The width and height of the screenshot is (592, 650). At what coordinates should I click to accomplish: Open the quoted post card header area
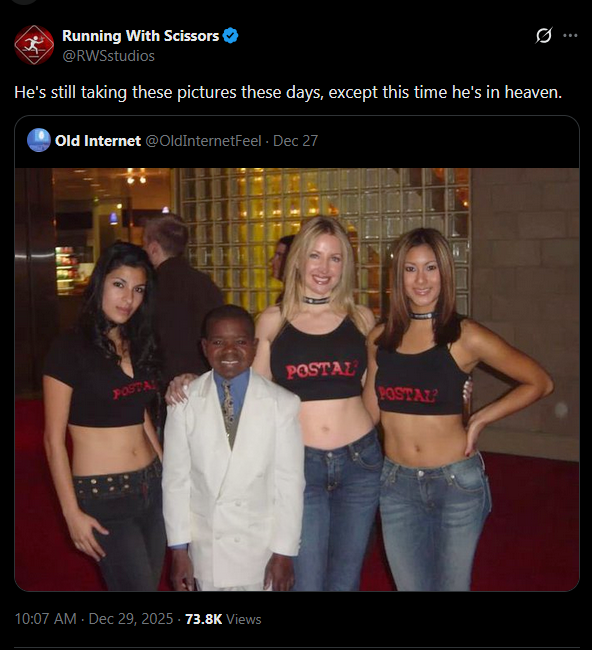[297, 141]
